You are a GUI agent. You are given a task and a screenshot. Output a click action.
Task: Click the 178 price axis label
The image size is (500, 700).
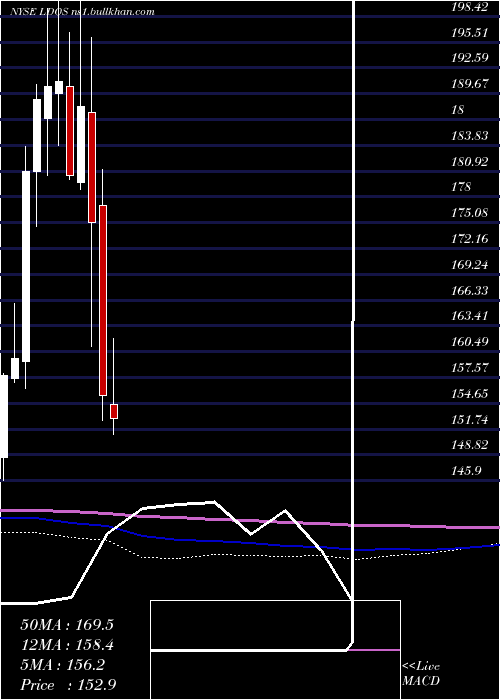click(x=461, y=186)
